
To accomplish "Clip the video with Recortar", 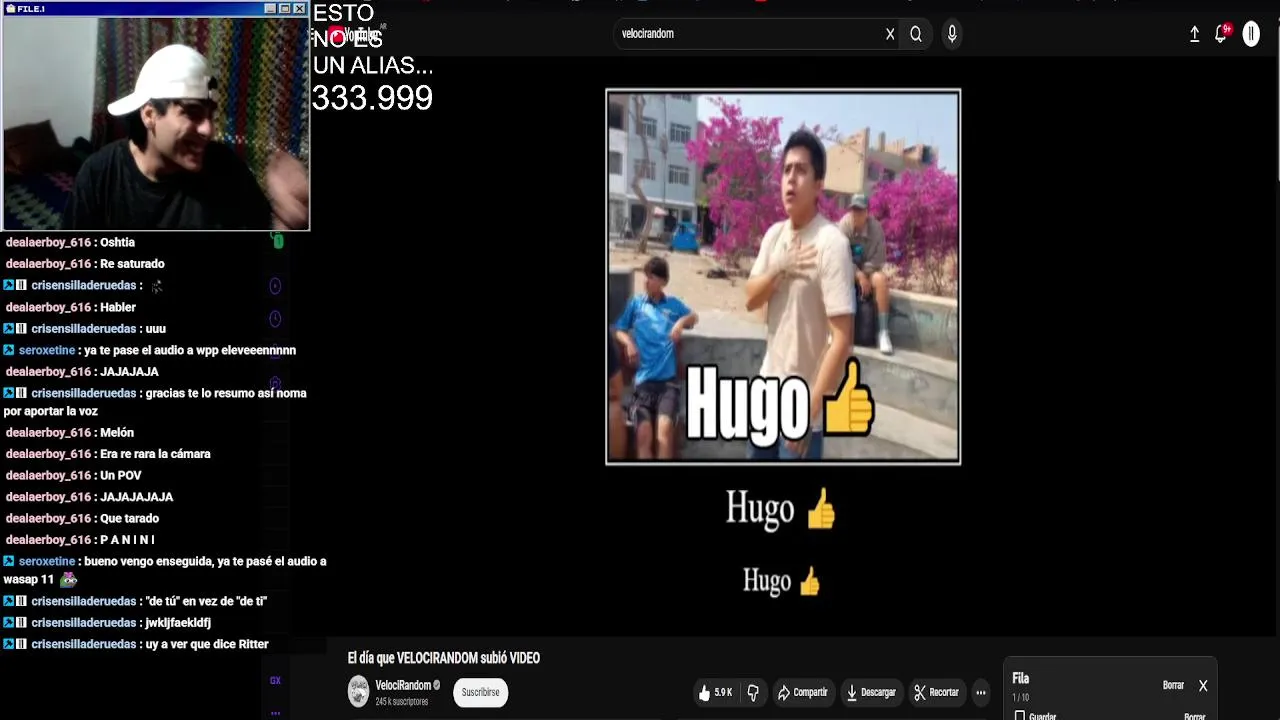I will point(937,692).
